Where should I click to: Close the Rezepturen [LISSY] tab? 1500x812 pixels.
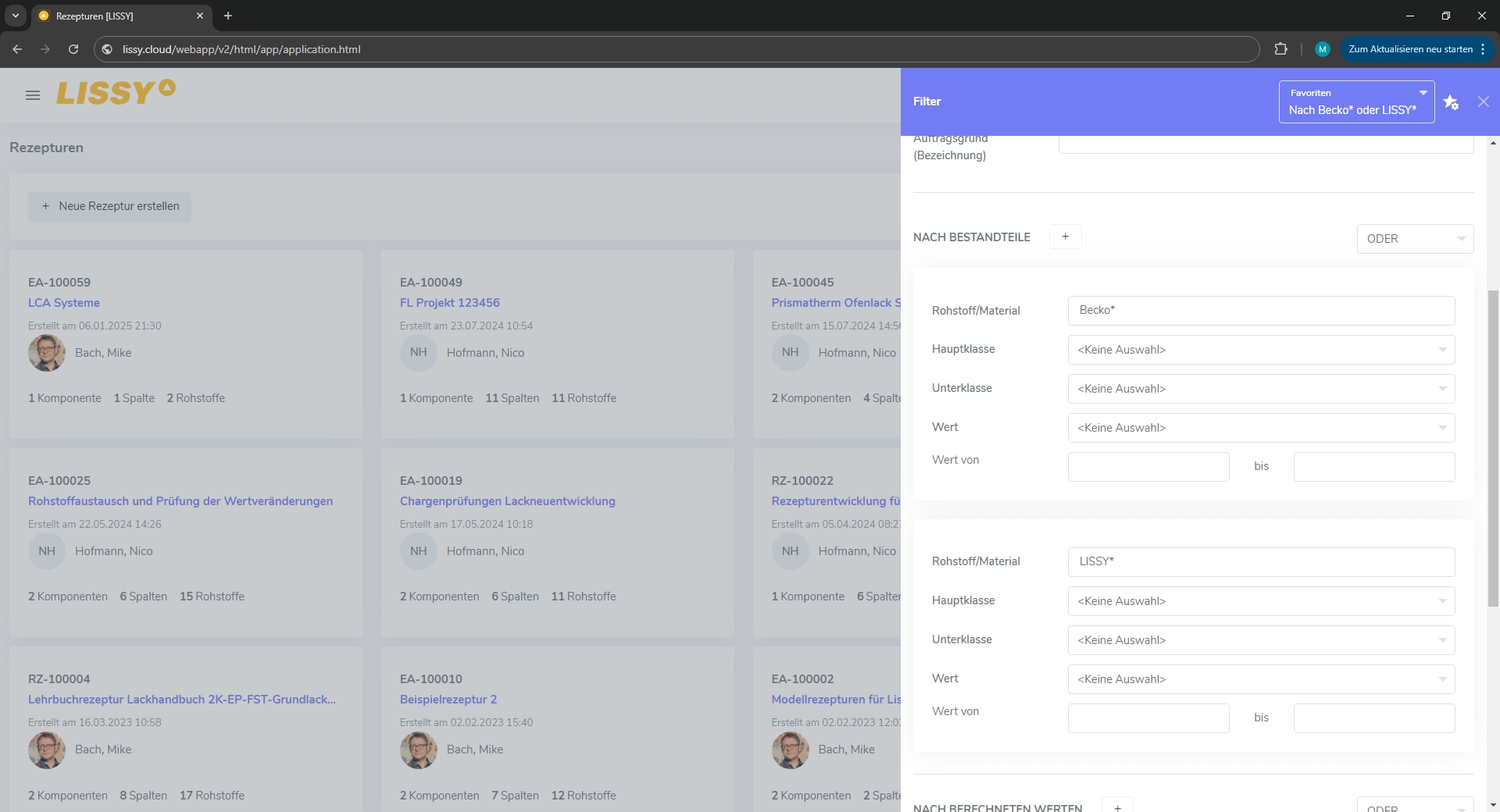point(200,16)
